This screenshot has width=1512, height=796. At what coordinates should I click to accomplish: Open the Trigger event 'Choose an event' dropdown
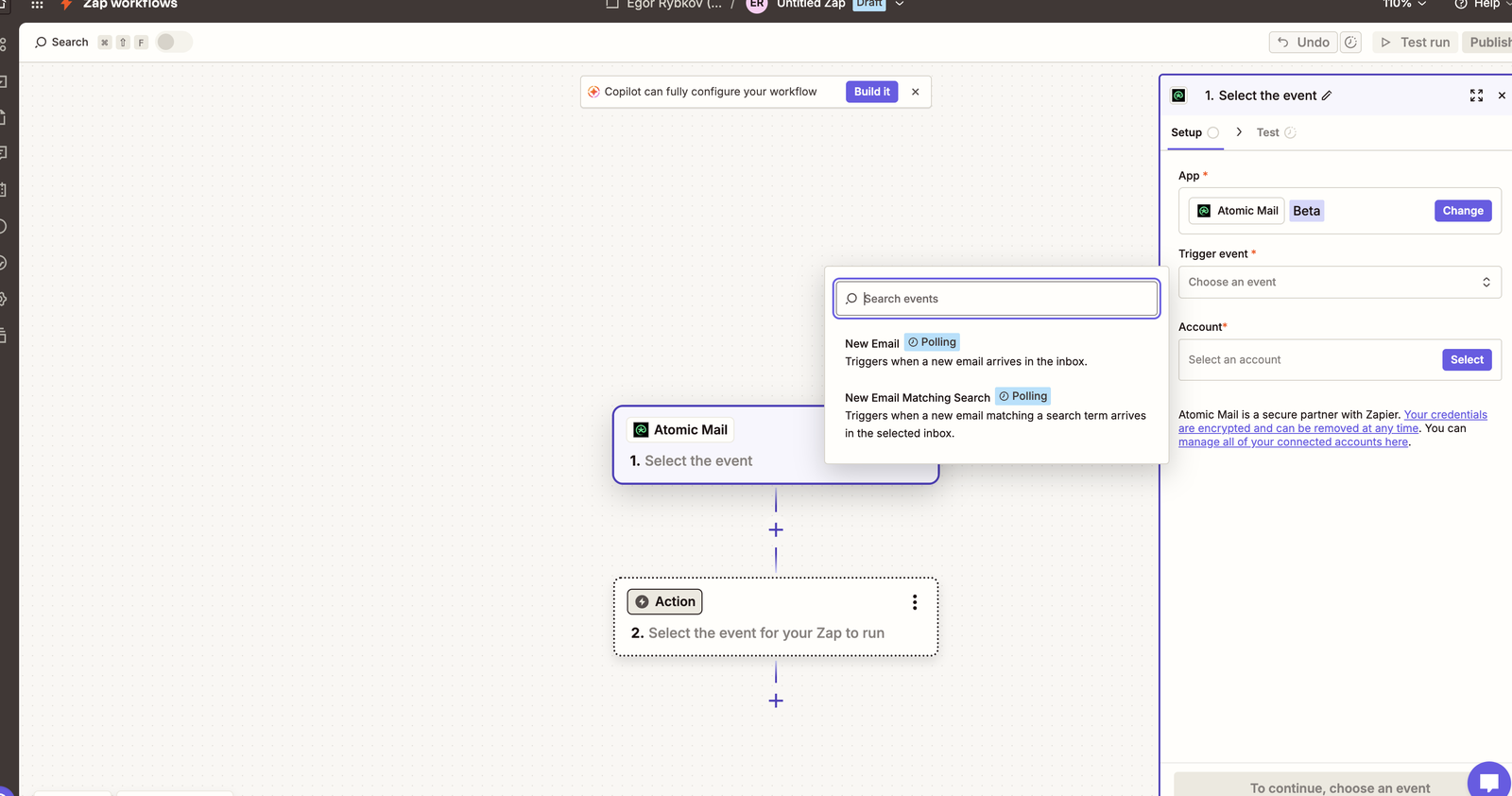(1339, 283)
